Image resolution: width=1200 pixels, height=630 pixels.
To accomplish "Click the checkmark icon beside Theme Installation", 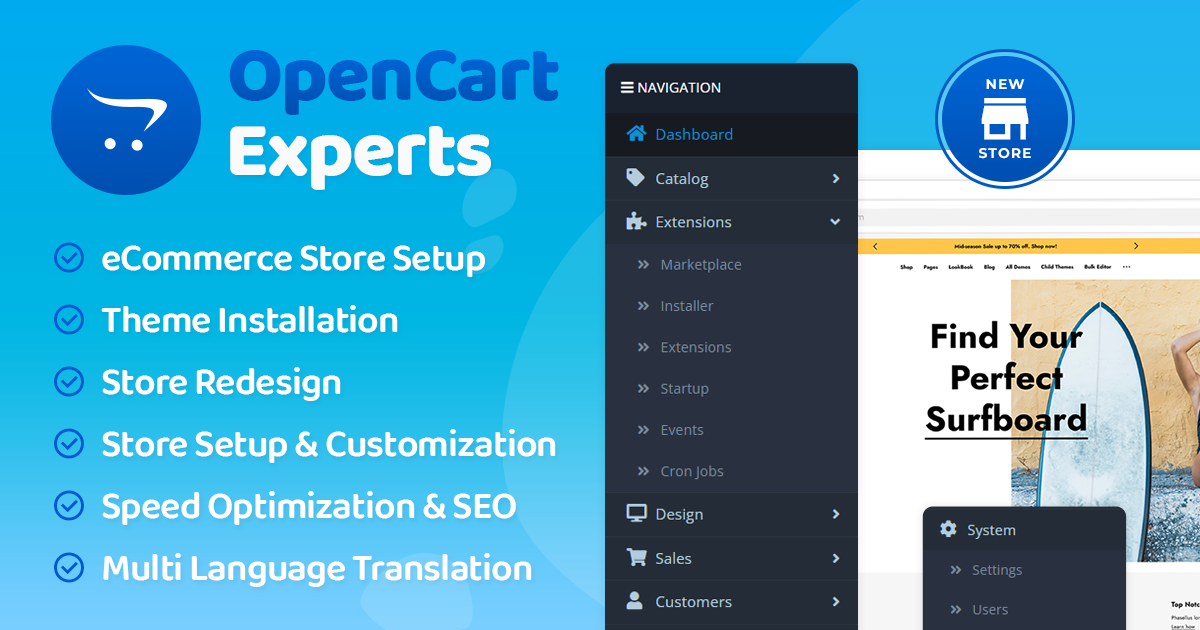I will pyautogui.click(x=68, y=320).
